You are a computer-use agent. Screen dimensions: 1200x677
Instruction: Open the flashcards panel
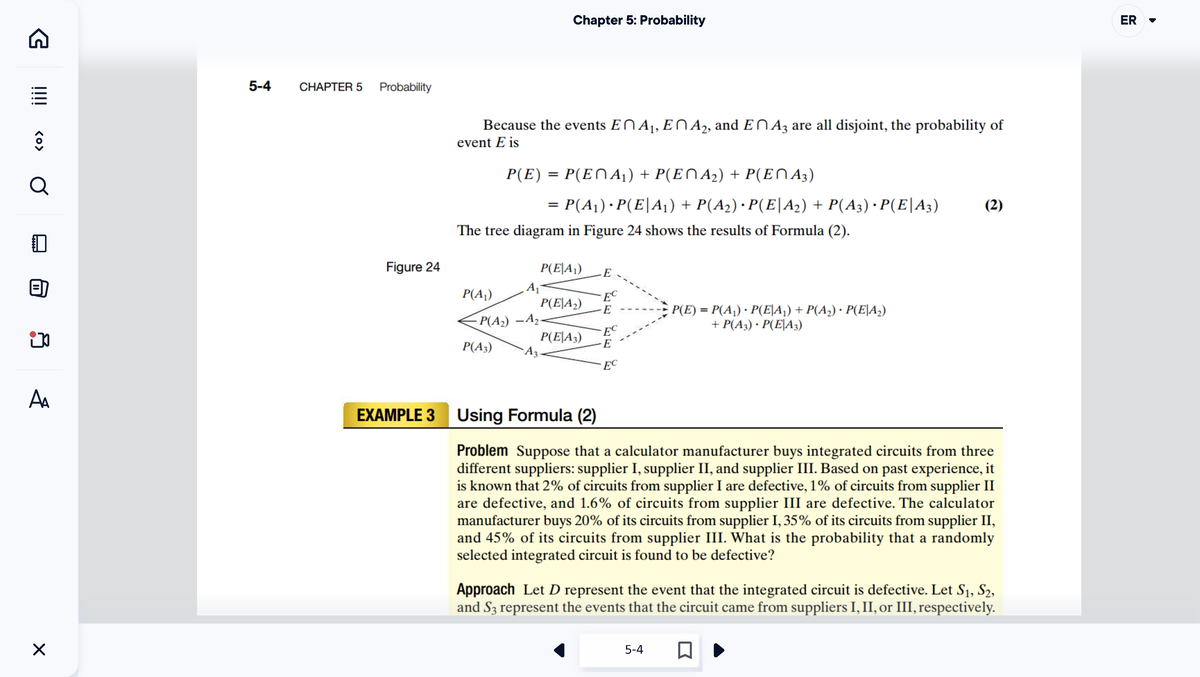[38, 287]
